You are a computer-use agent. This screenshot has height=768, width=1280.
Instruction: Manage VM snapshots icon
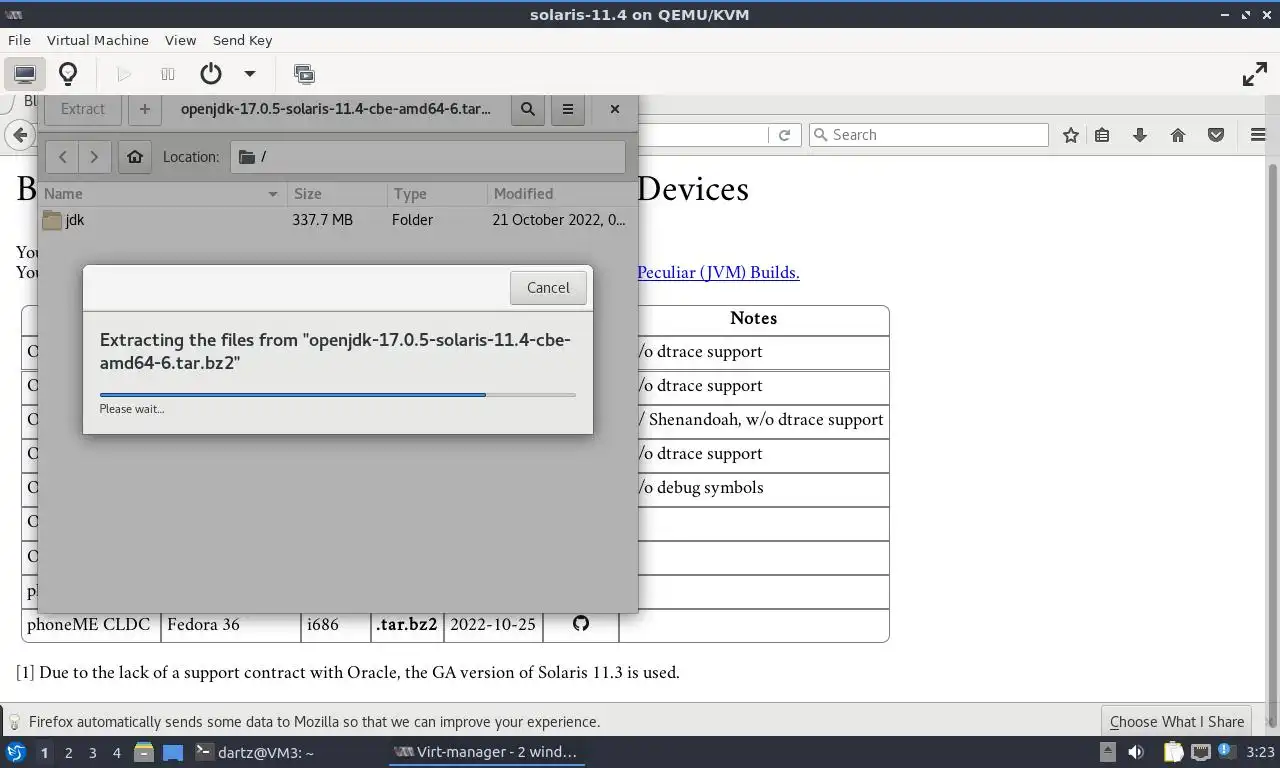[304, 74]
